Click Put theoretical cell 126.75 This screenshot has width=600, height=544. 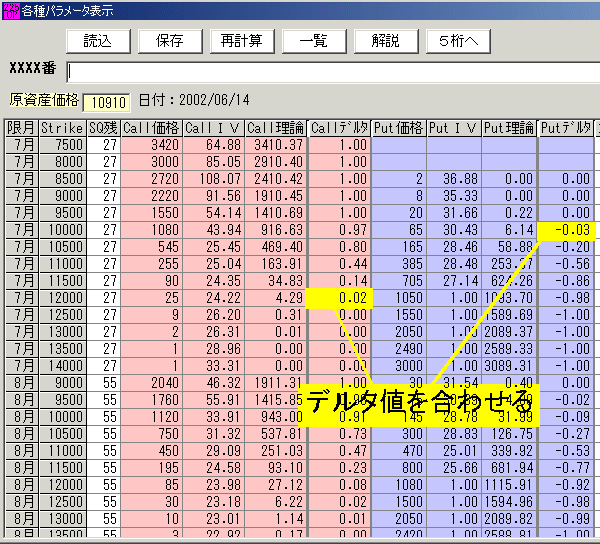pos(509,434)
